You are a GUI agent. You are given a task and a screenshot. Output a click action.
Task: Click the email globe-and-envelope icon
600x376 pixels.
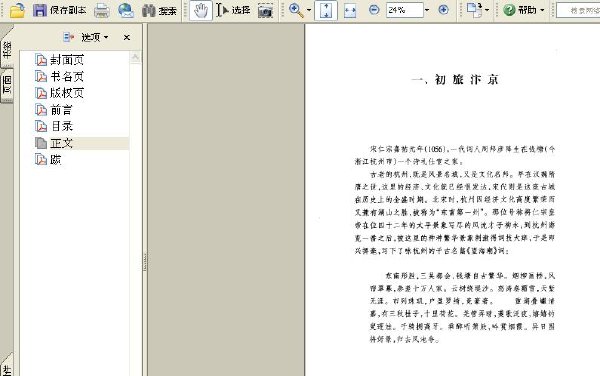[126, 10]
